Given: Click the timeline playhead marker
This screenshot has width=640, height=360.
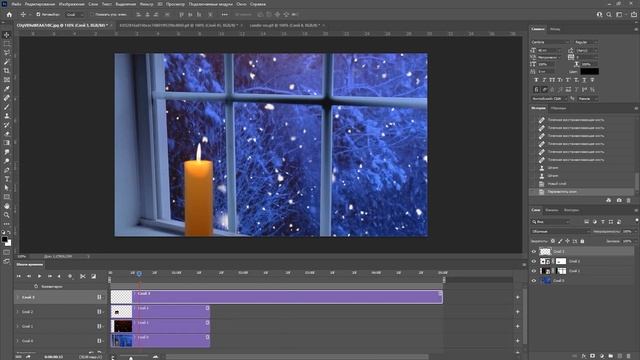Looking at the screenshot, I should (x=139, y=273).
